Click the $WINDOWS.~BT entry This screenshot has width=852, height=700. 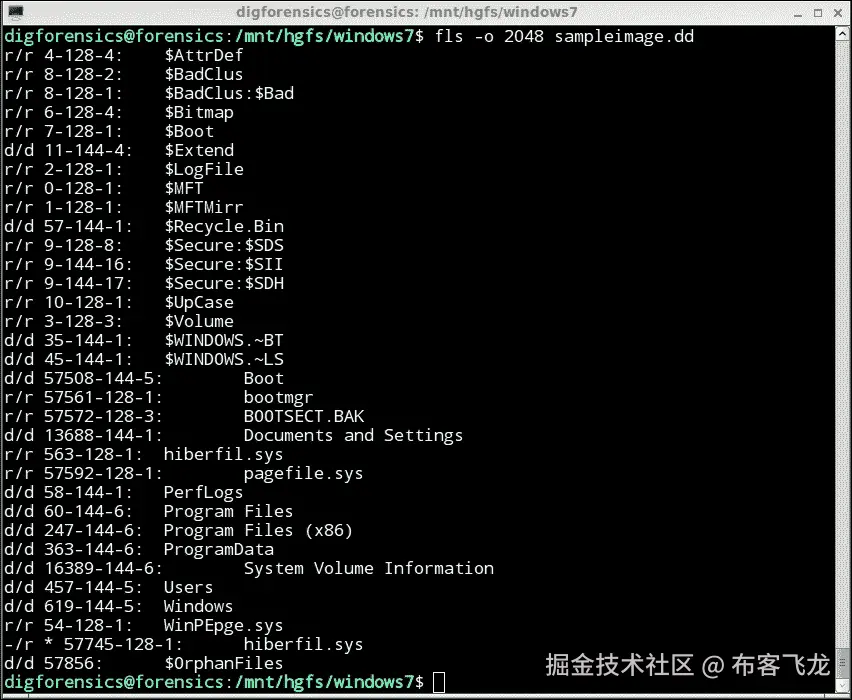[224, 341]
